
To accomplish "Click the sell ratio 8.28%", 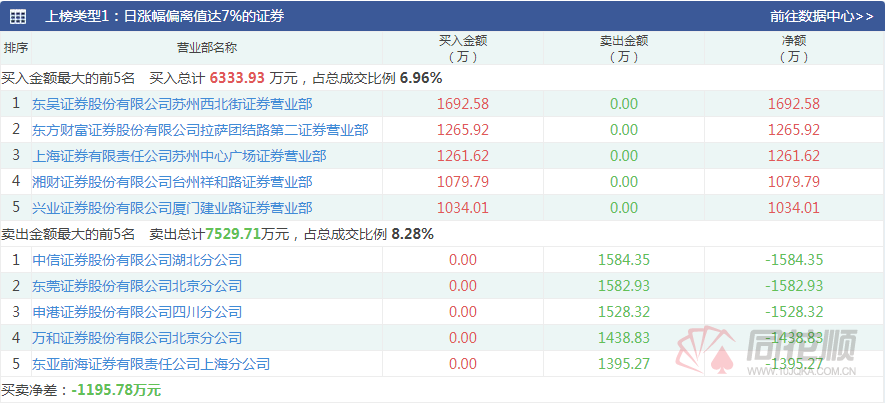I will pos(412,234).
